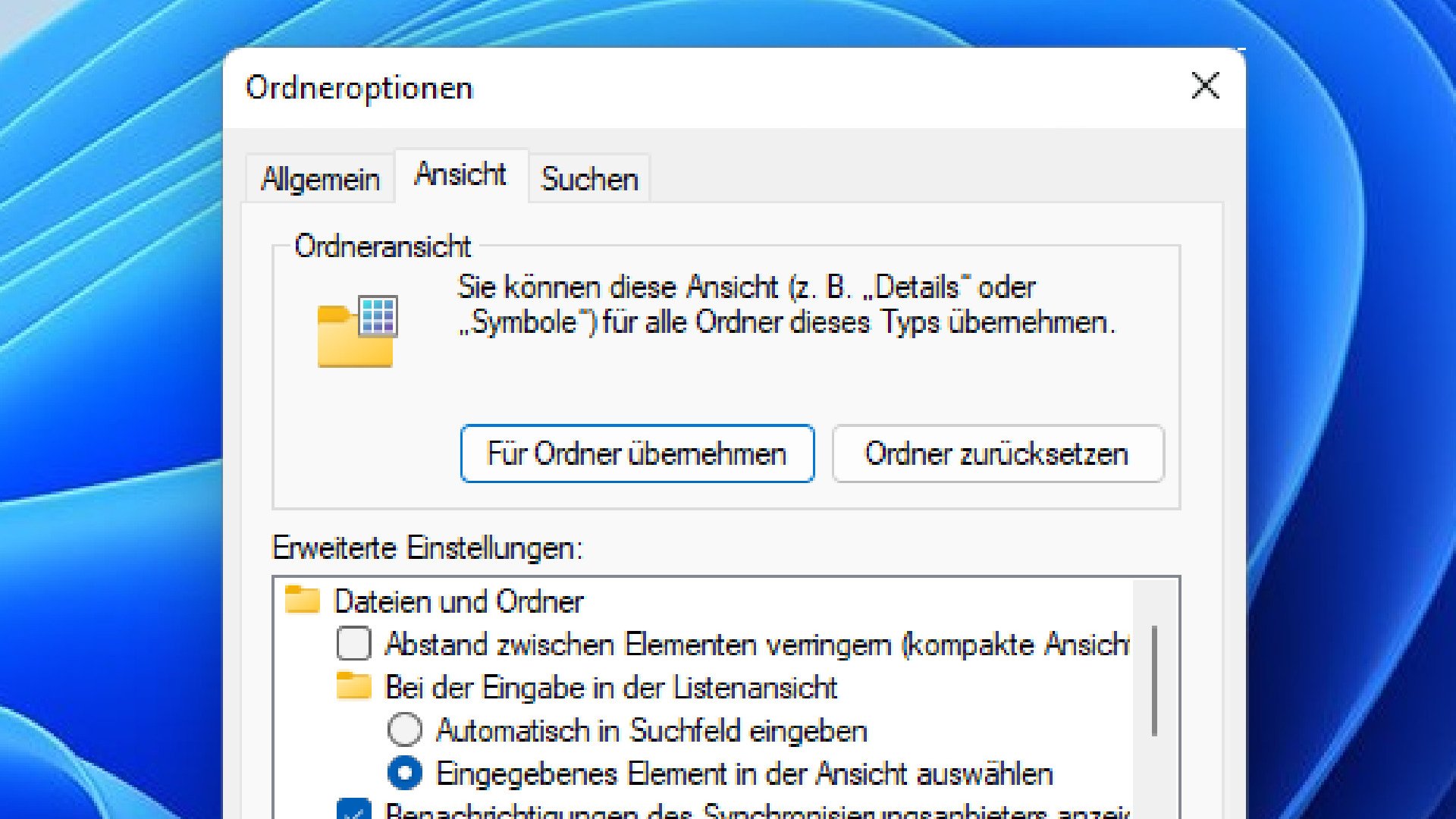Select Eingegebenes Element in der Ansicht auswählen
Image resolution: width=1456 pixels, height=819 pixels.
click(406, 773)
